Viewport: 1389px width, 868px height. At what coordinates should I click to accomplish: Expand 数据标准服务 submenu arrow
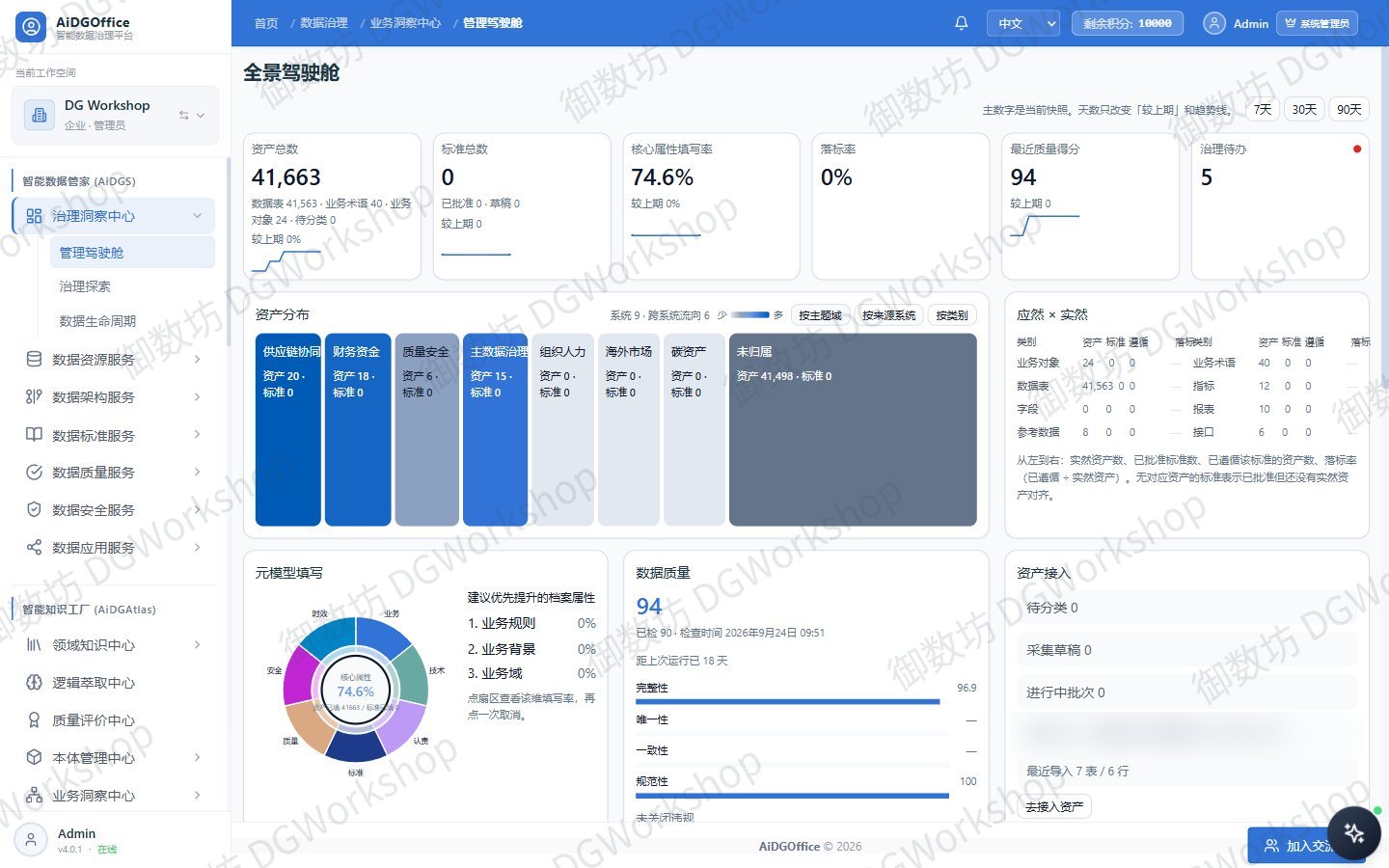click(x=198, y=434)
